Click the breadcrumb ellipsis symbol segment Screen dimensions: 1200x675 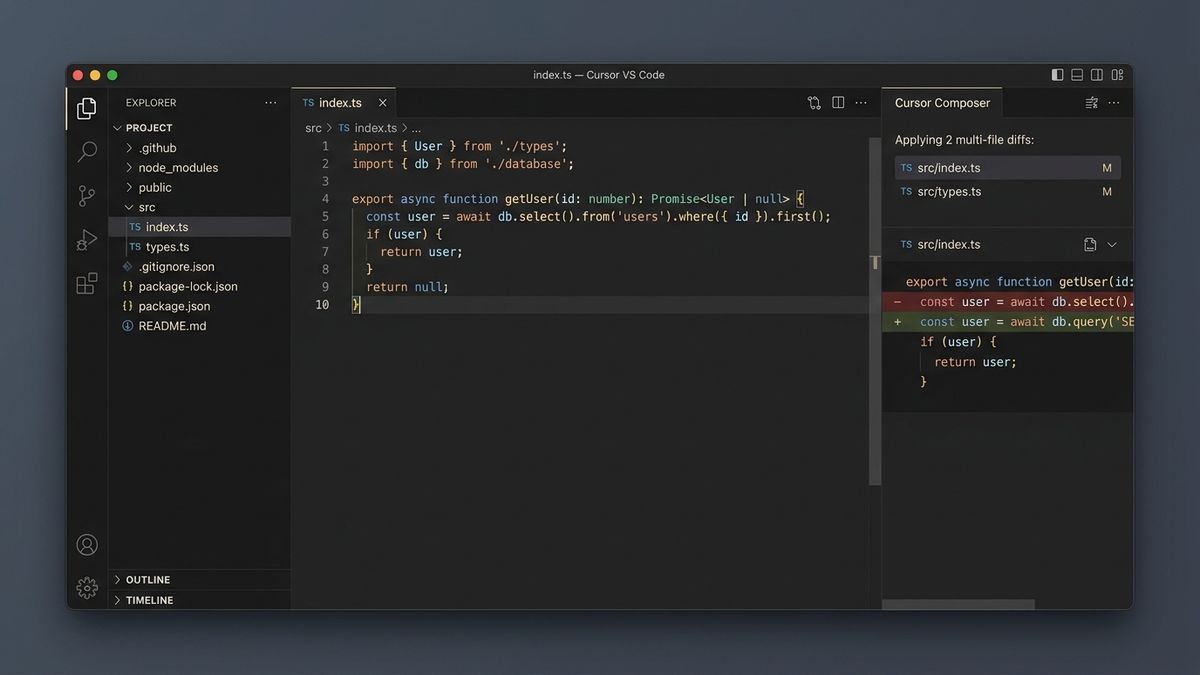(417, 128)
